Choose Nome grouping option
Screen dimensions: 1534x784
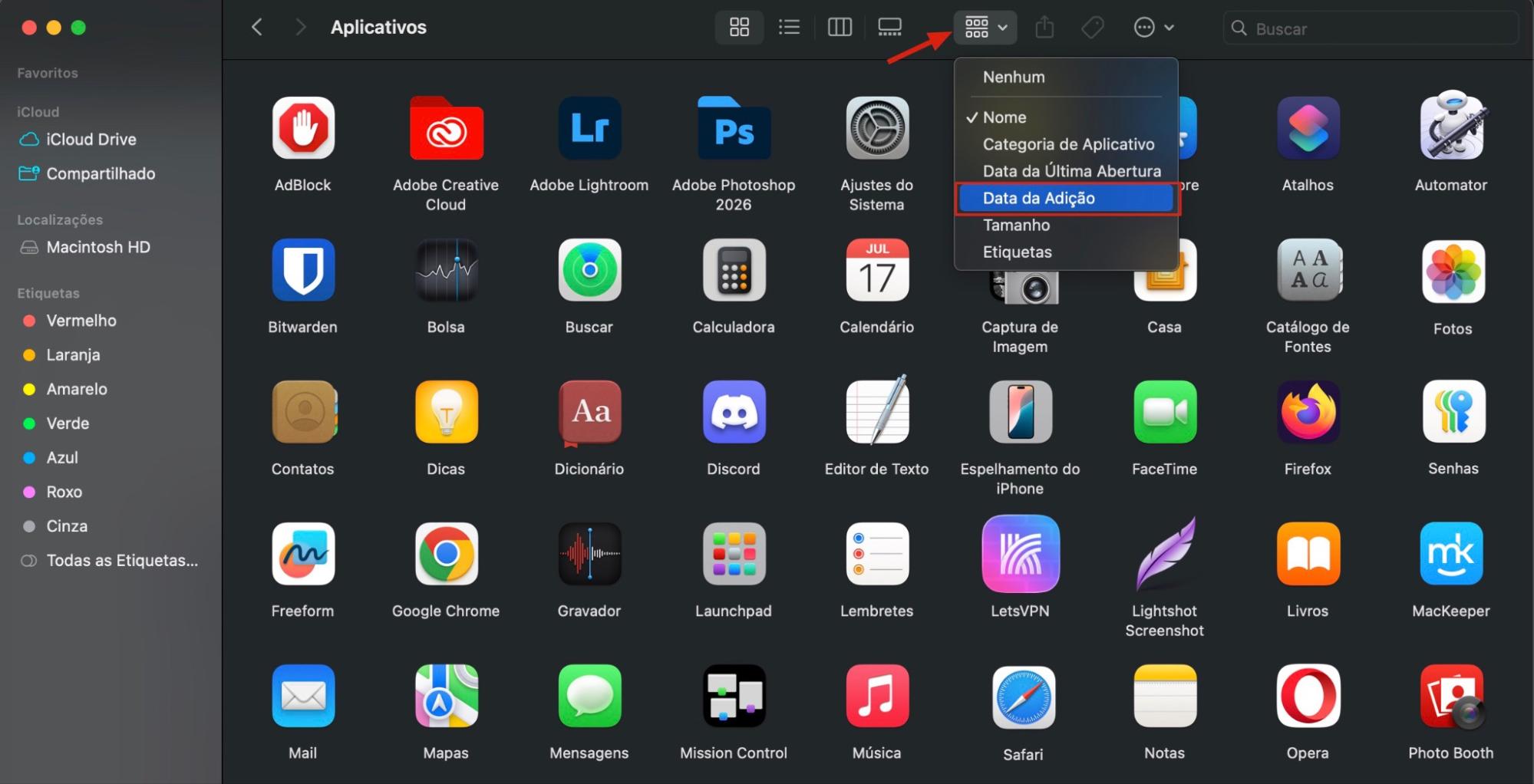[x=1066, y=117]
